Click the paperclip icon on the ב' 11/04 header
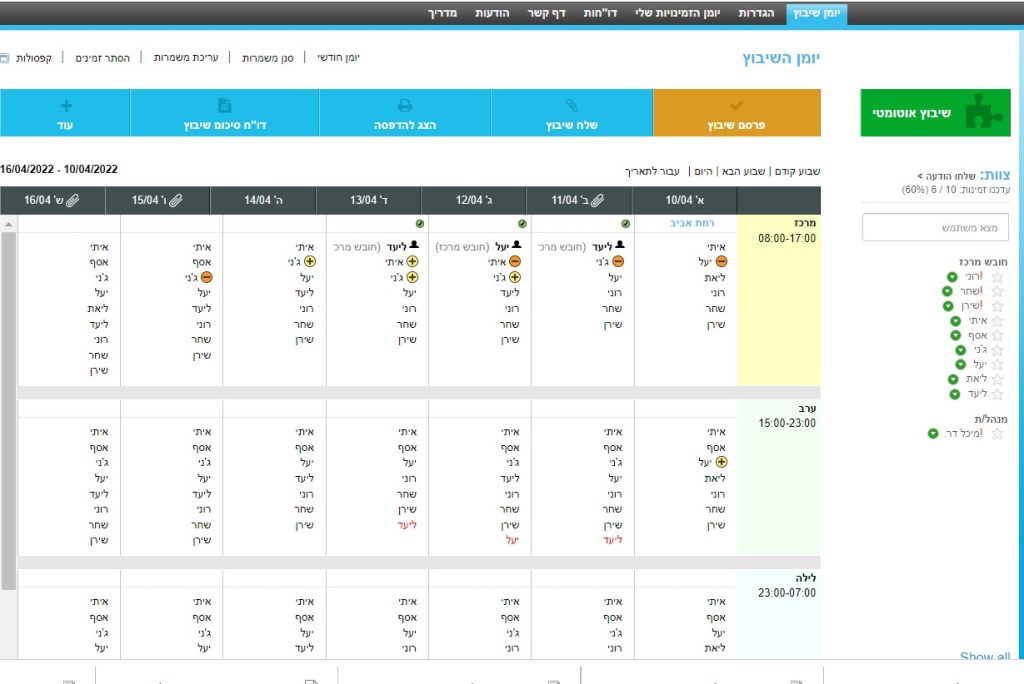The width and height of the screenshot is (1024, 684). (x=596, y=200)
